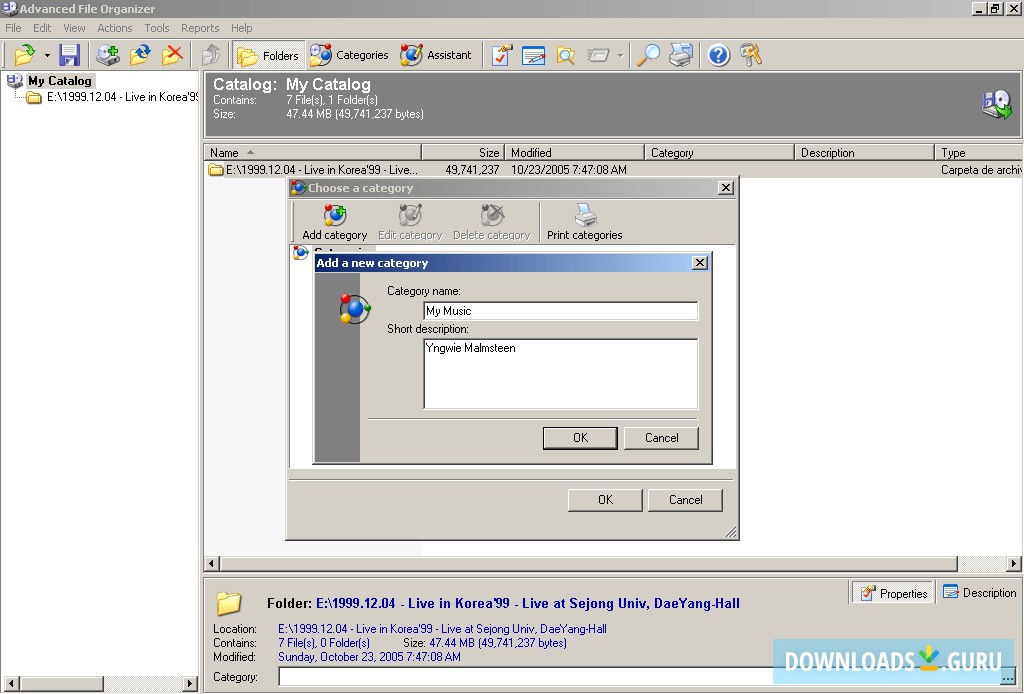Click the Edit description card icon
The height and width of the screenshot is (694, 1024).
click(534, 55)
